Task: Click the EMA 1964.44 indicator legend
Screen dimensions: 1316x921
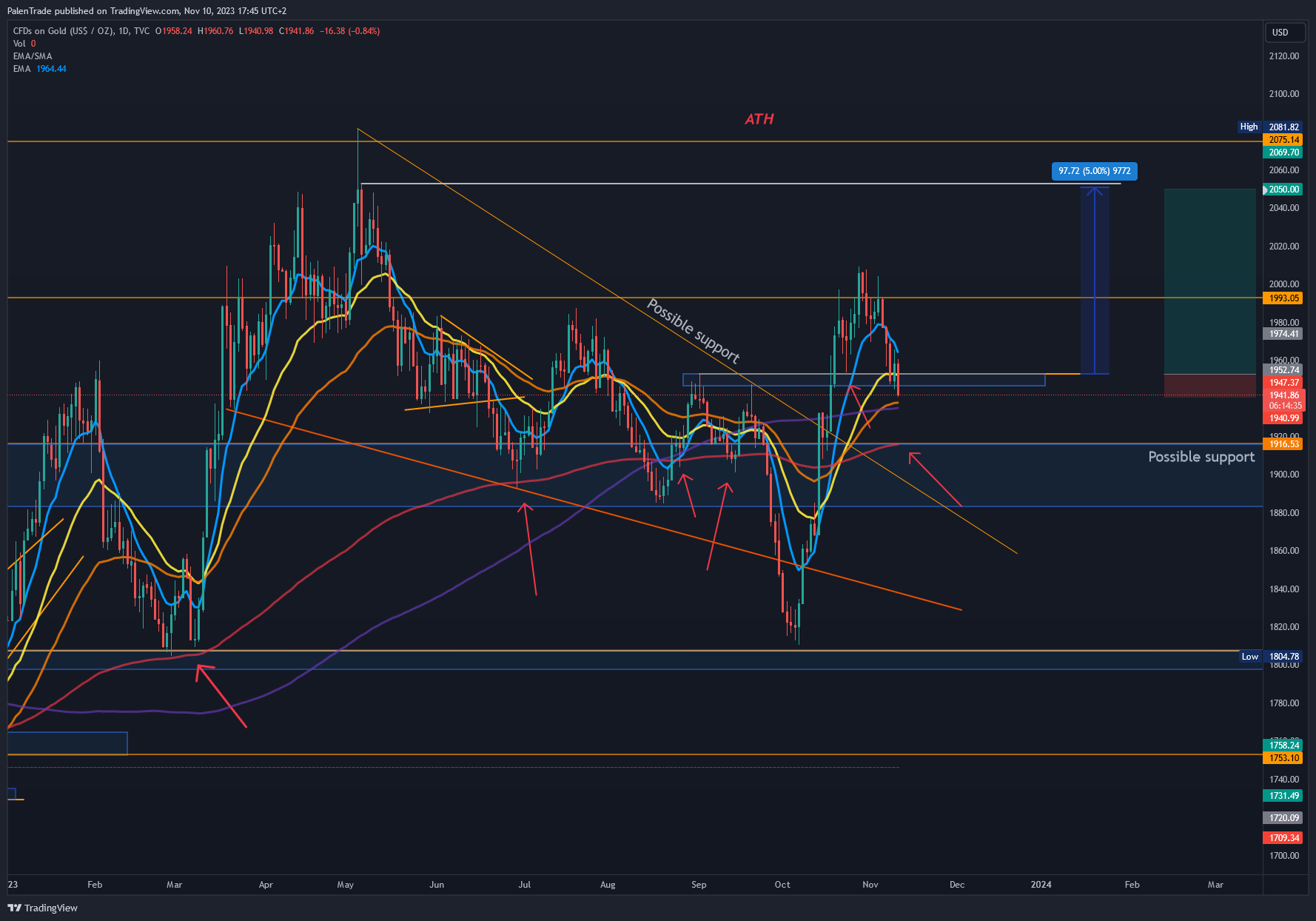Action: click(x=40, y=69)
